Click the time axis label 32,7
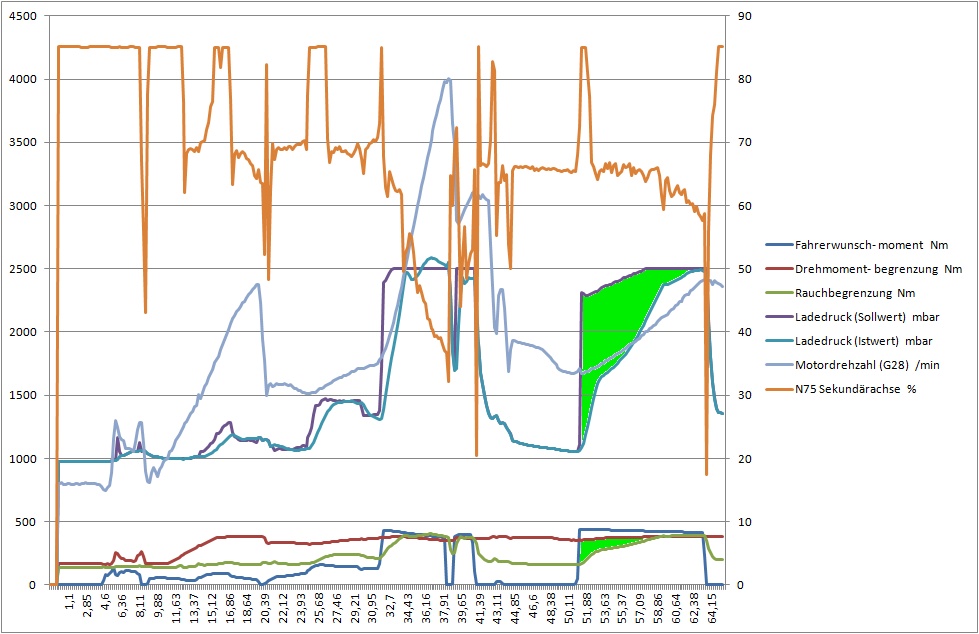Image resolution: width=979 pixels, height=634 pixels. [391, 605]
